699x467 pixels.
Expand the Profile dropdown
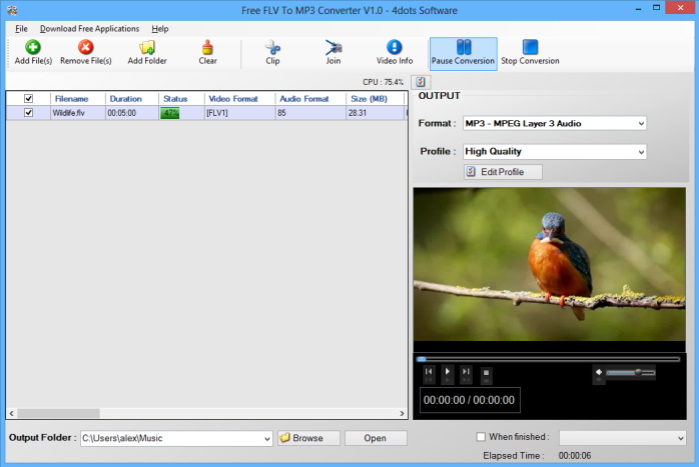[x=641, y=152]
